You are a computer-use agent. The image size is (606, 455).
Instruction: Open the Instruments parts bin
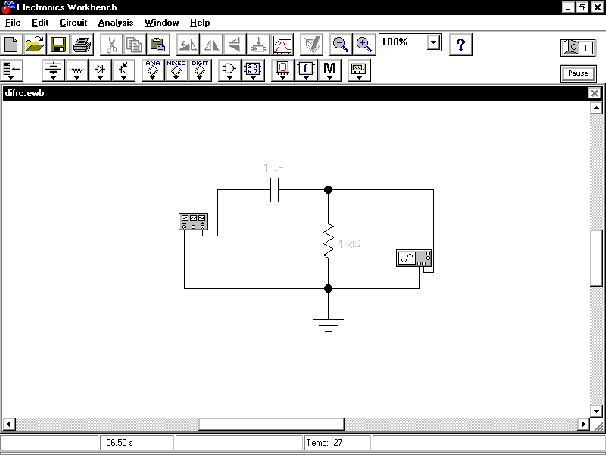coord(359,70)
